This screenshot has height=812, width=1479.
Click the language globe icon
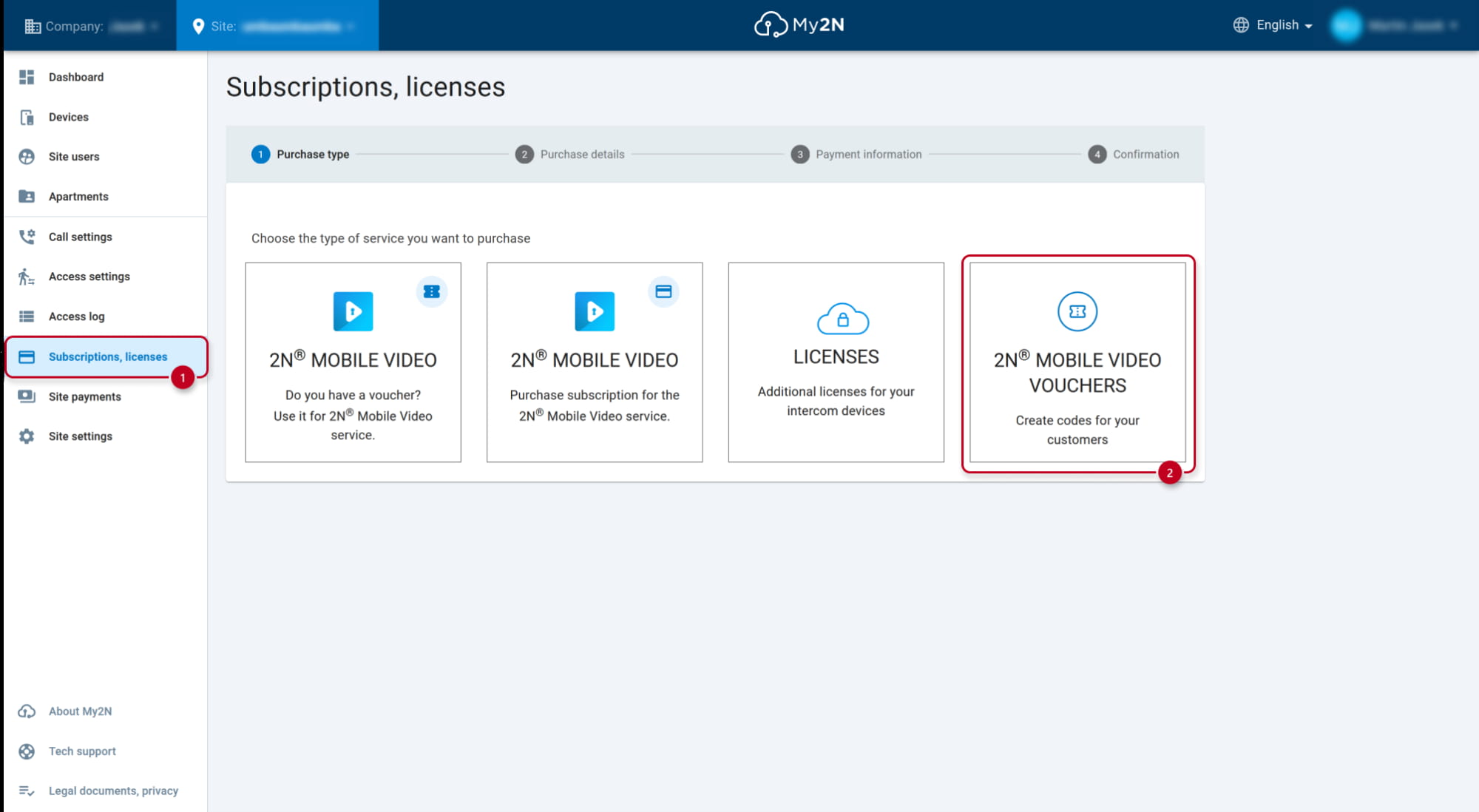[x=1241, y=25]
